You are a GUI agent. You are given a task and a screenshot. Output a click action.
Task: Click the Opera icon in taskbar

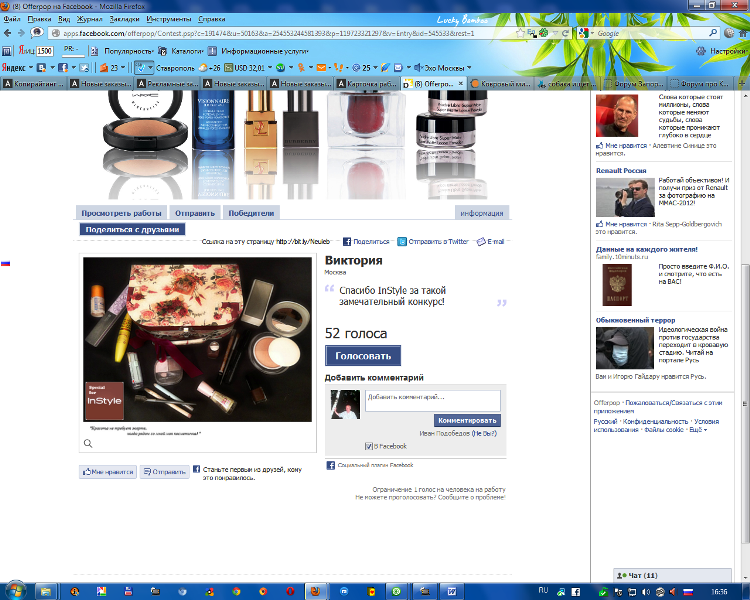(x=290, y=591)
